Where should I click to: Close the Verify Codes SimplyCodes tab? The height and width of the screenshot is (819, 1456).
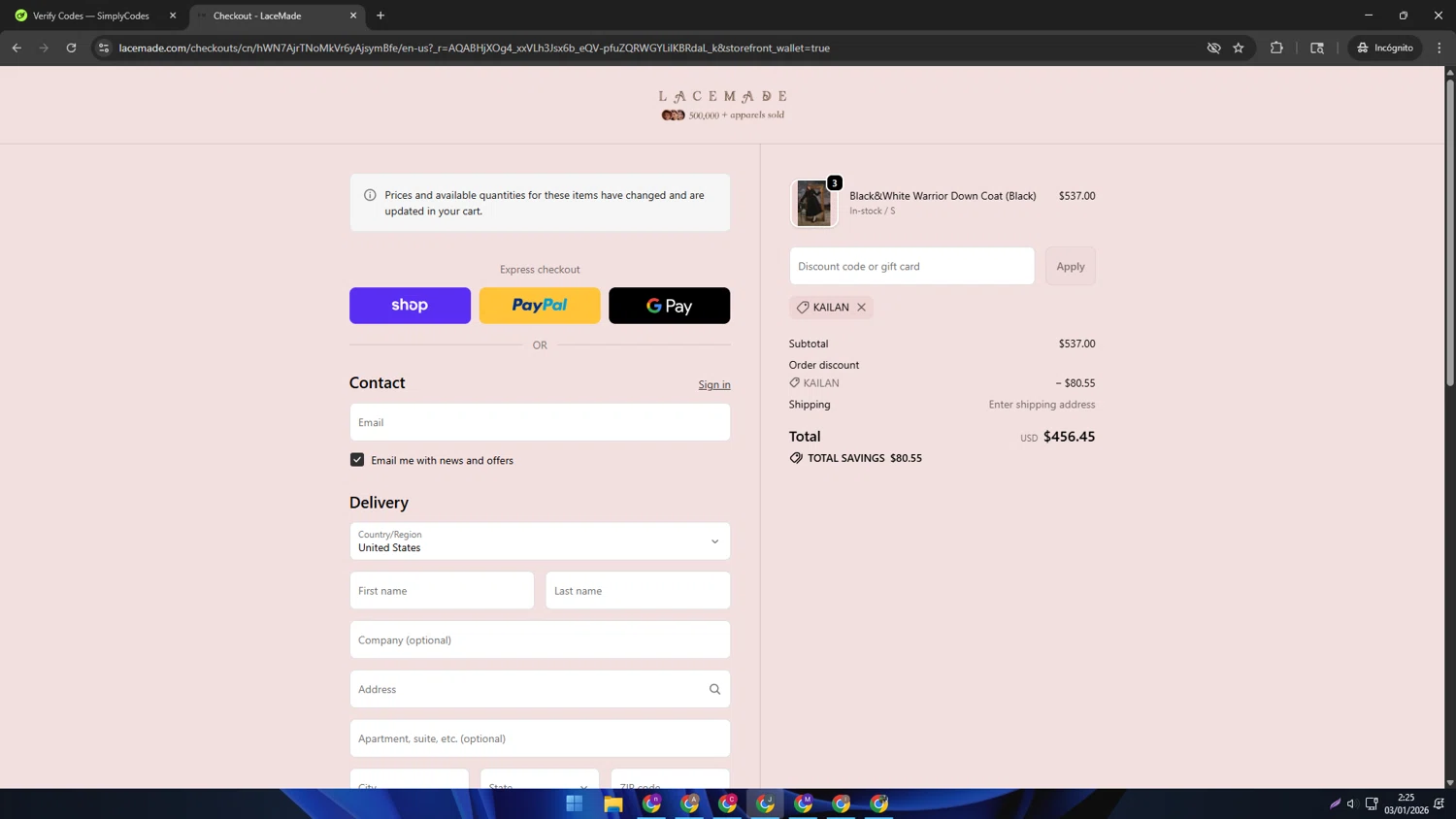tap(173, 16)
